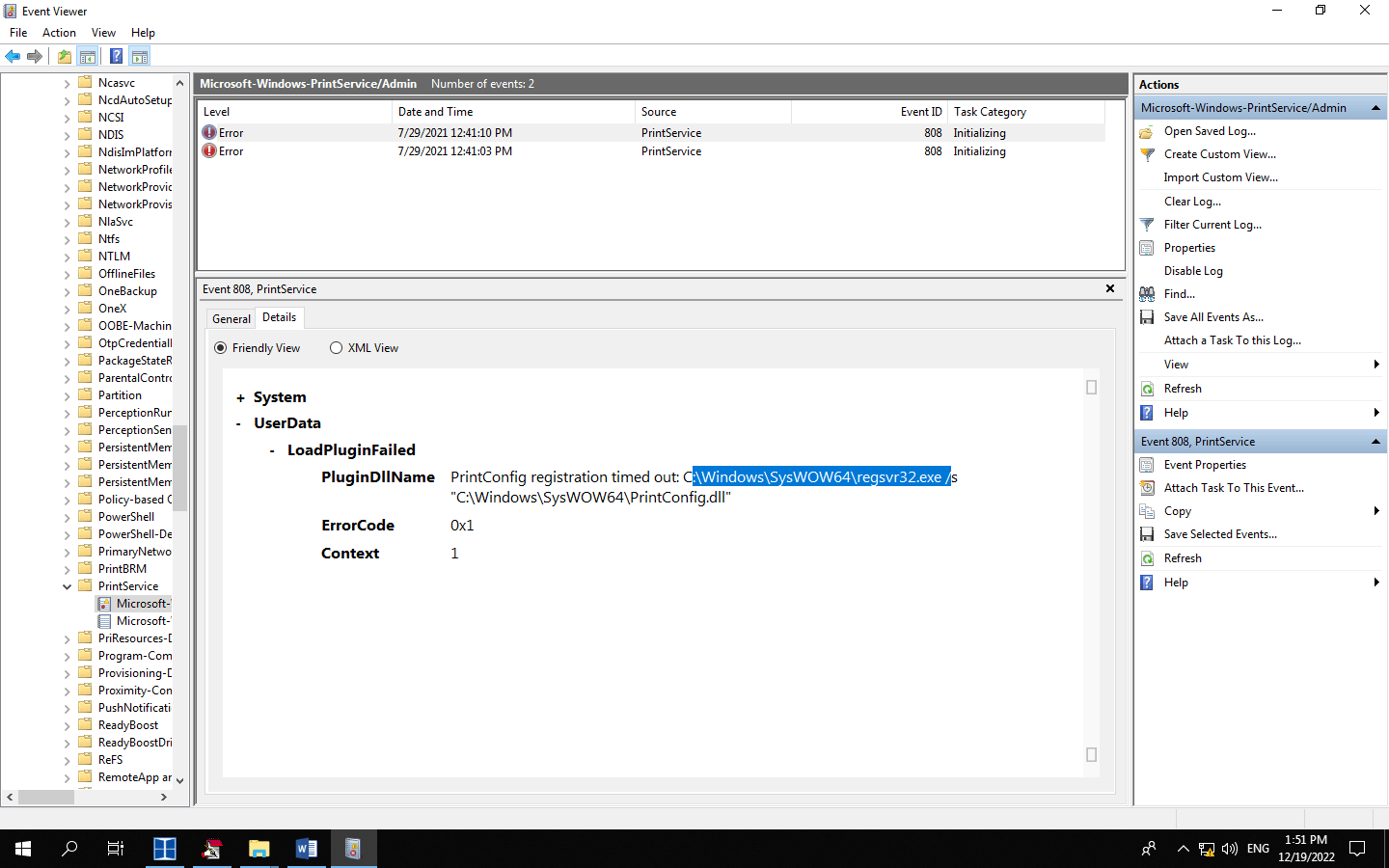Screen dimensions: 1389x868
Task: Sort by the Date and Time column header
Action: (513, 112)
